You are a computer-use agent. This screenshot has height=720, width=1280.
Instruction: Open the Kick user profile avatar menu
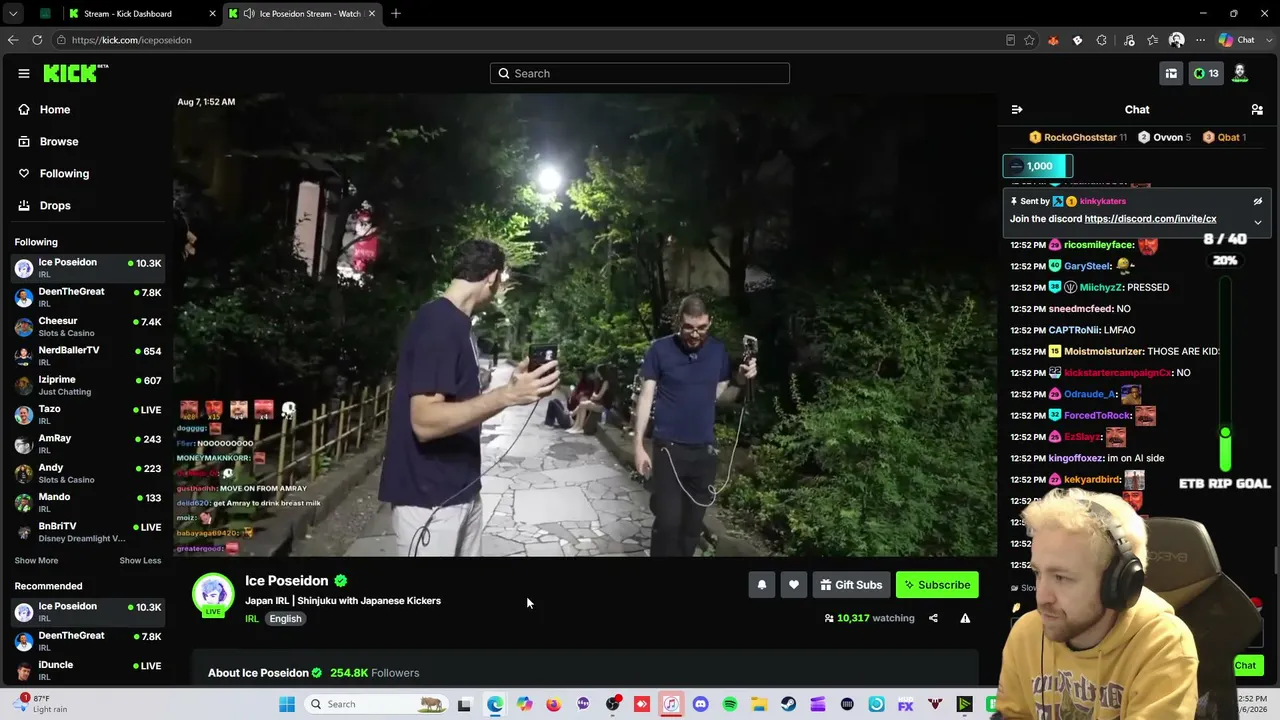1240,73
